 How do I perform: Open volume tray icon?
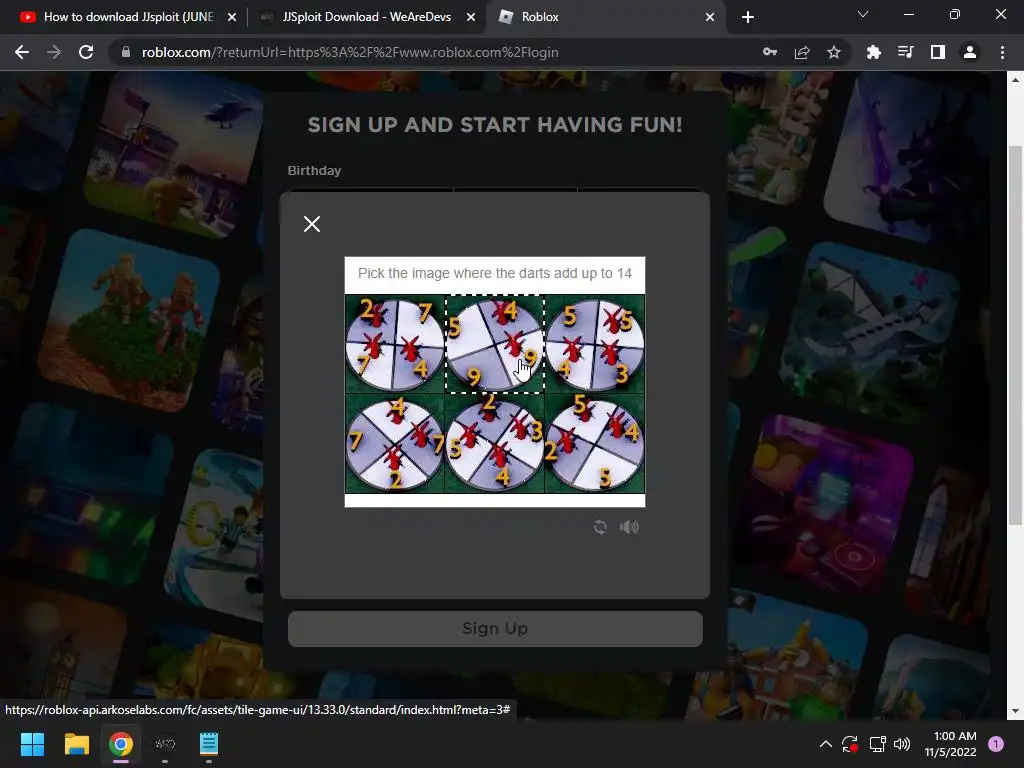click(x=902, y=744)
